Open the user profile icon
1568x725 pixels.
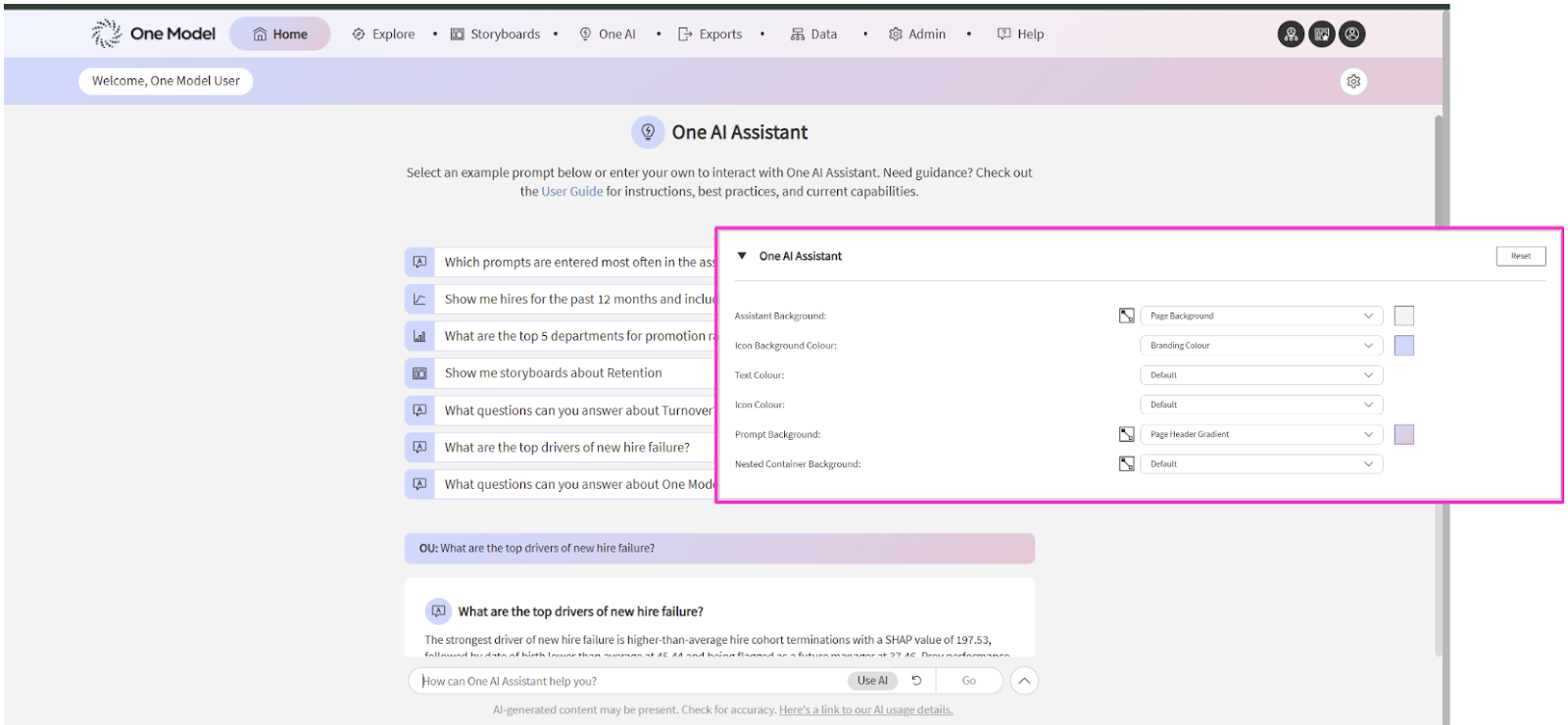(x=1352, y=34)
